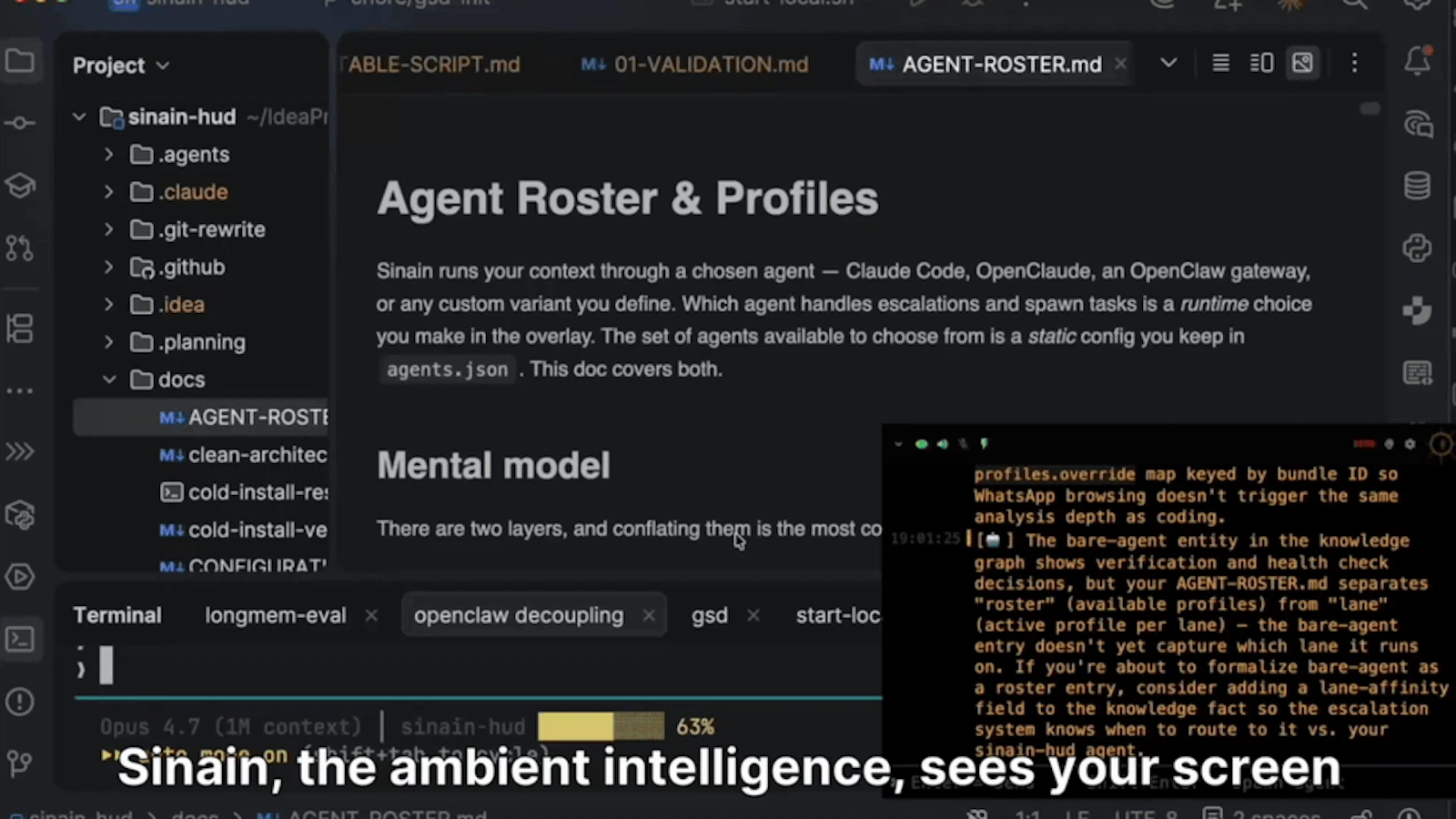The width and height of the screenshot is (1456, 819).
Task: Expand the .github folder
Action: pyautogui.click(x=108, y=267)
